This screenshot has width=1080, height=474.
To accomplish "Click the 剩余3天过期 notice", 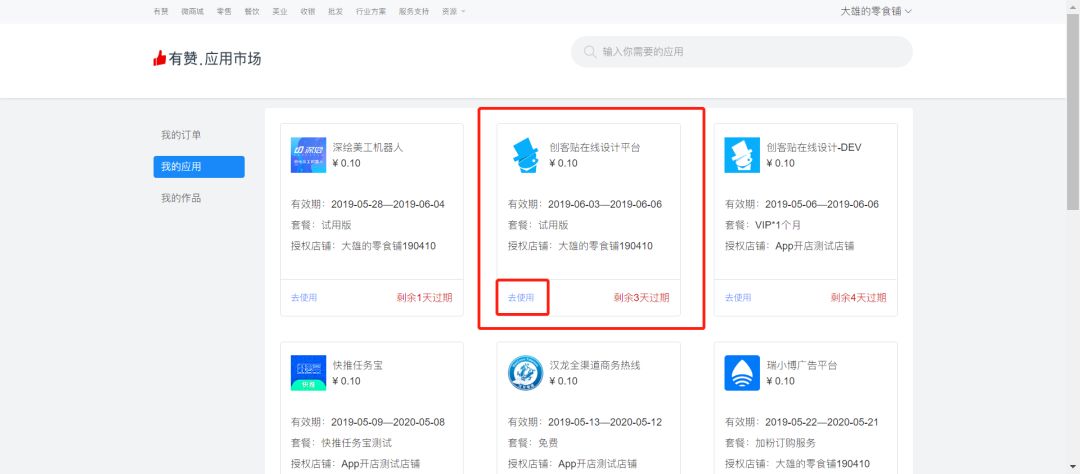I will (x=641, y=298).
